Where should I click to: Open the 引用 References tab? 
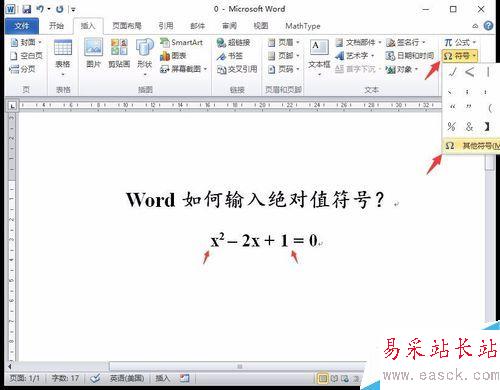[x=166, y=26]
